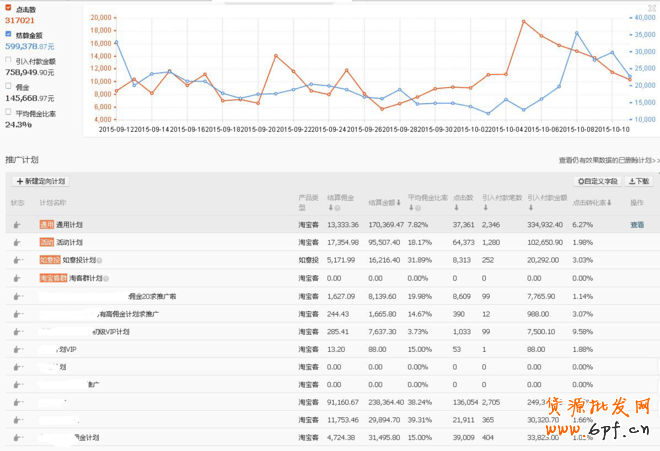The height and width of the screenshot is (451, 660).
Task: Click 计划名称 column header
Action: point(54,202)
